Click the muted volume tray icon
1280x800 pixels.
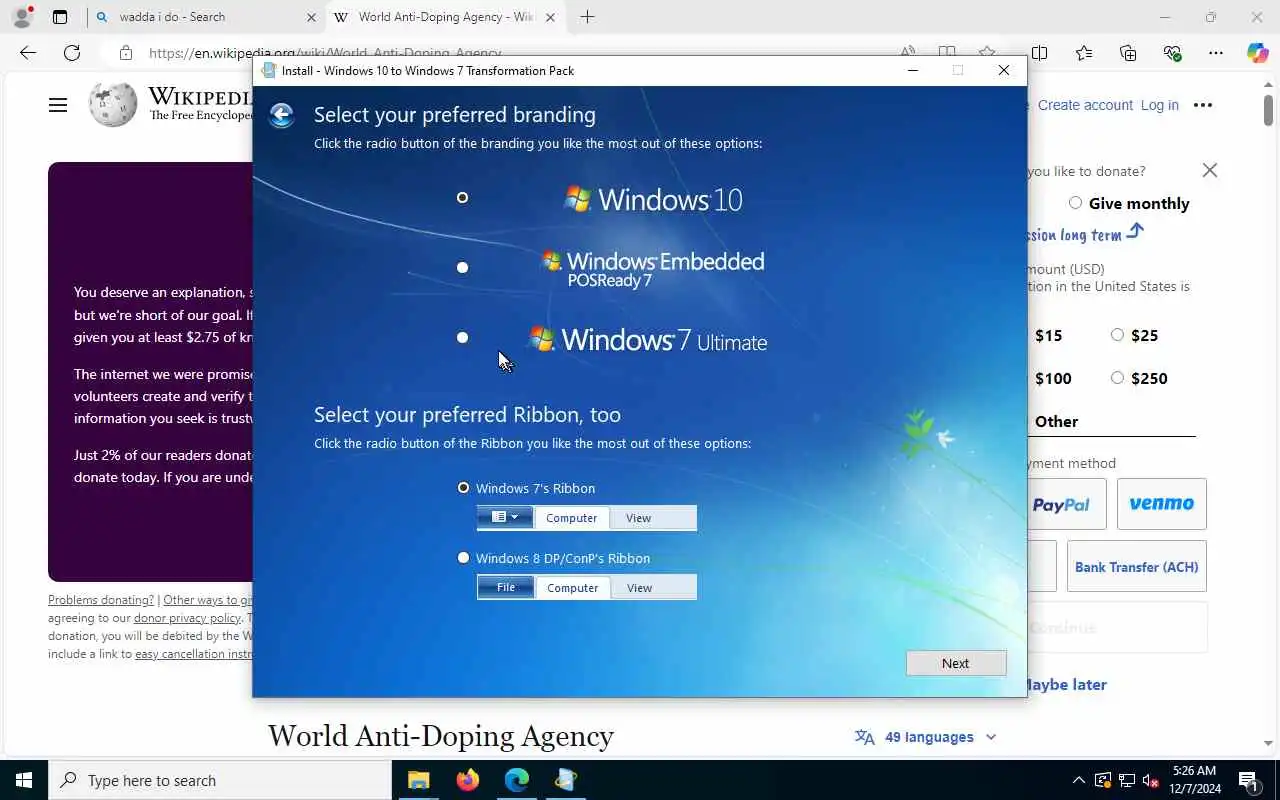click(x=1150, y=780)
